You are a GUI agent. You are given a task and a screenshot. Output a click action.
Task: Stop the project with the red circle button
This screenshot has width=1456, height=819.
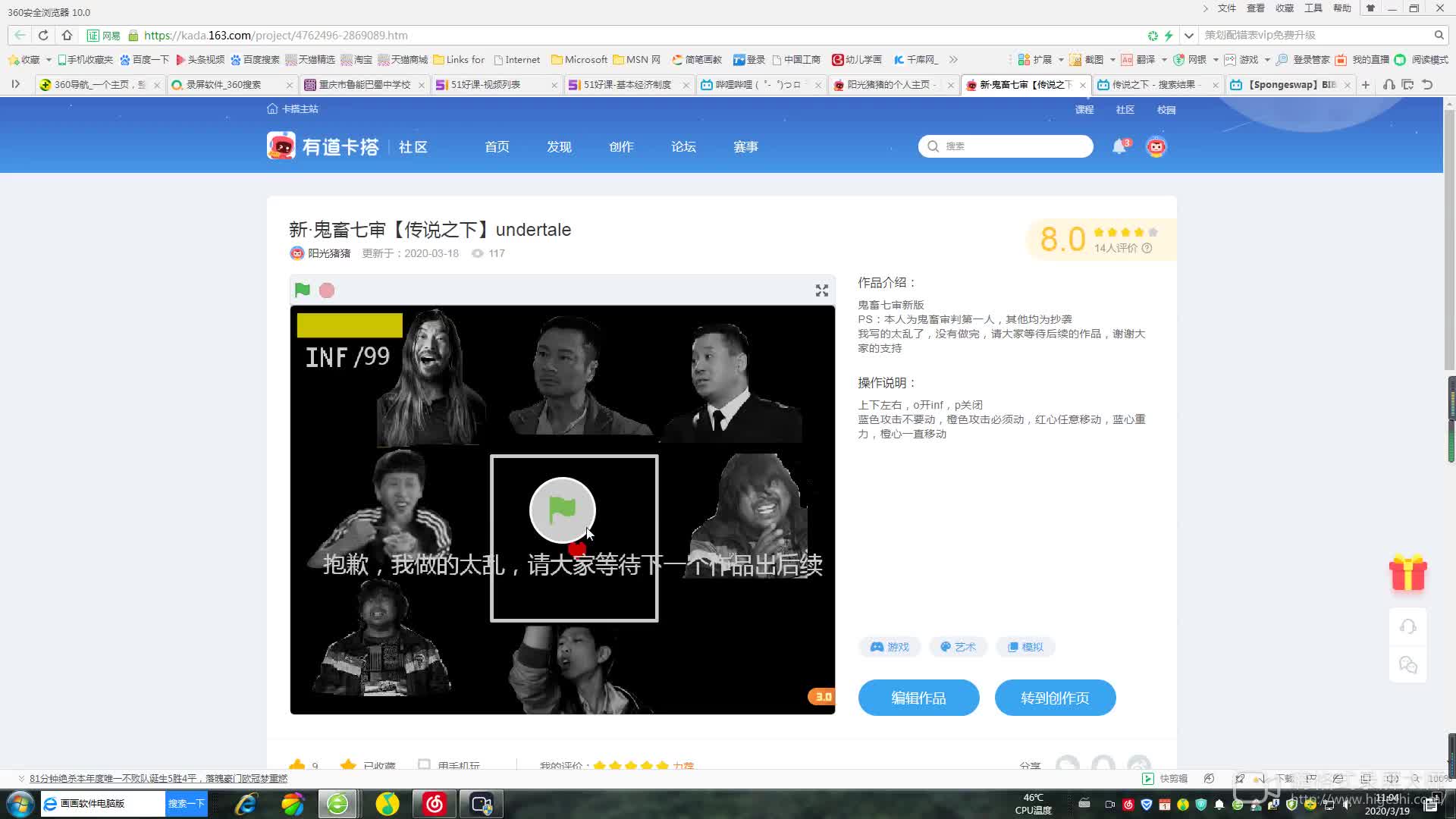click(327, 290)
